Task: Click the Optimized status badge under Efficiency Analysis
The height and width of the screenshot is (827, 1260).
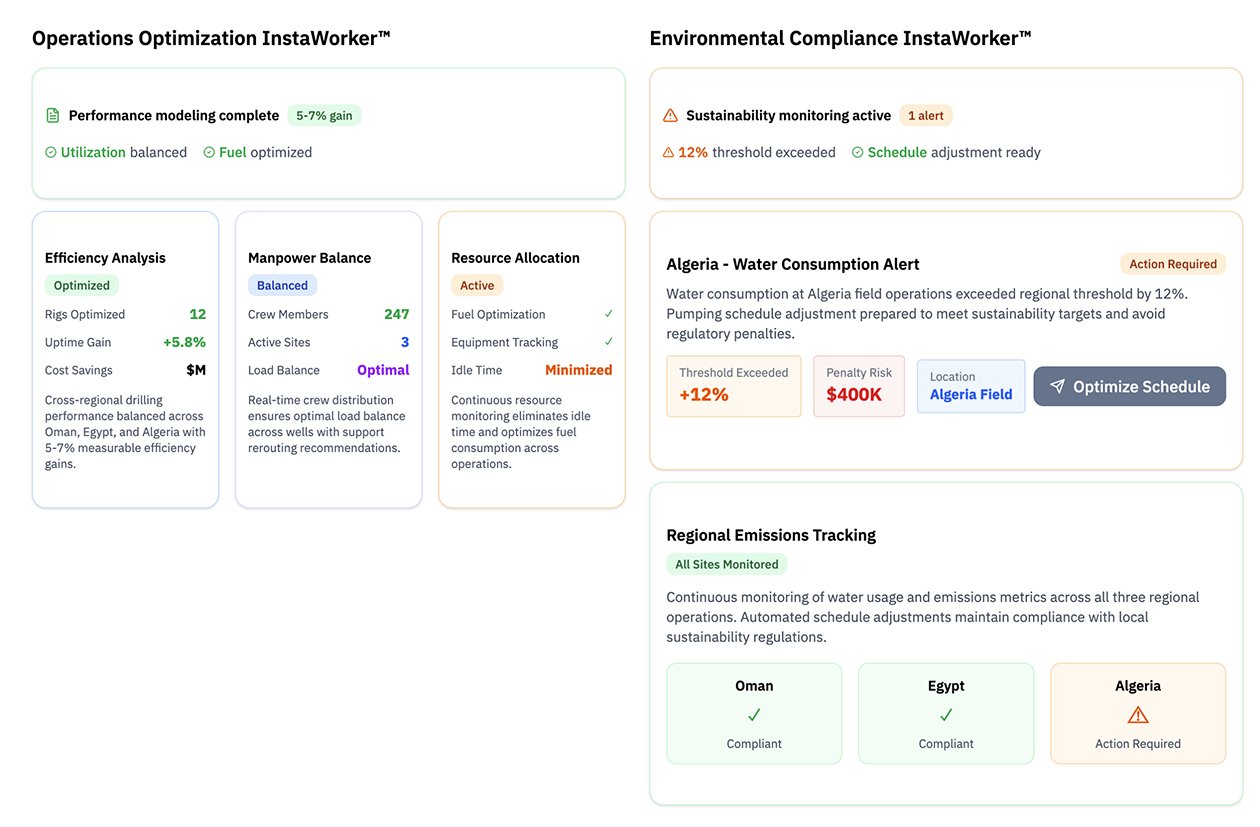Action: (82, 286)
